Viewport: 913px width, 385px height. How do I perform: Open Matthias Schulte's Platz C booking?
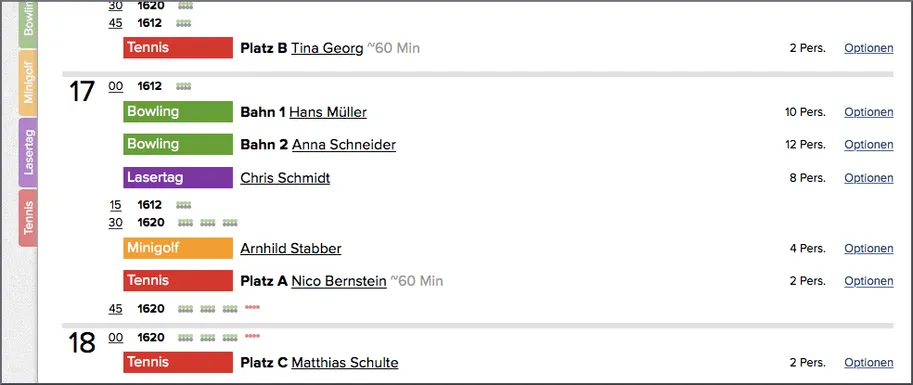[345, 363]
